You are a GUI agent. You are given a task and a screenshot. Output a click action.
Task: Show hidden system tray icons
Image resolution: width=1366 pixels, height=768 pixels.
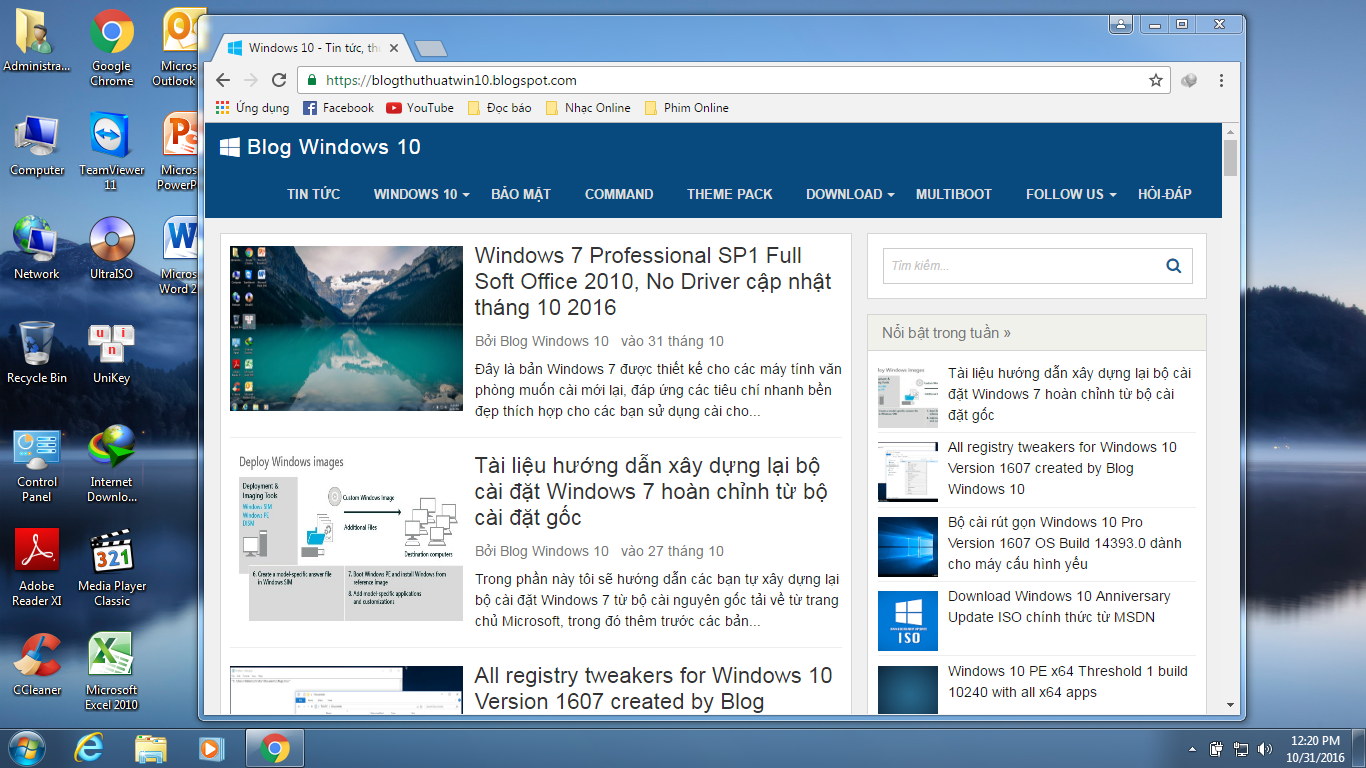coord(1192,748)
